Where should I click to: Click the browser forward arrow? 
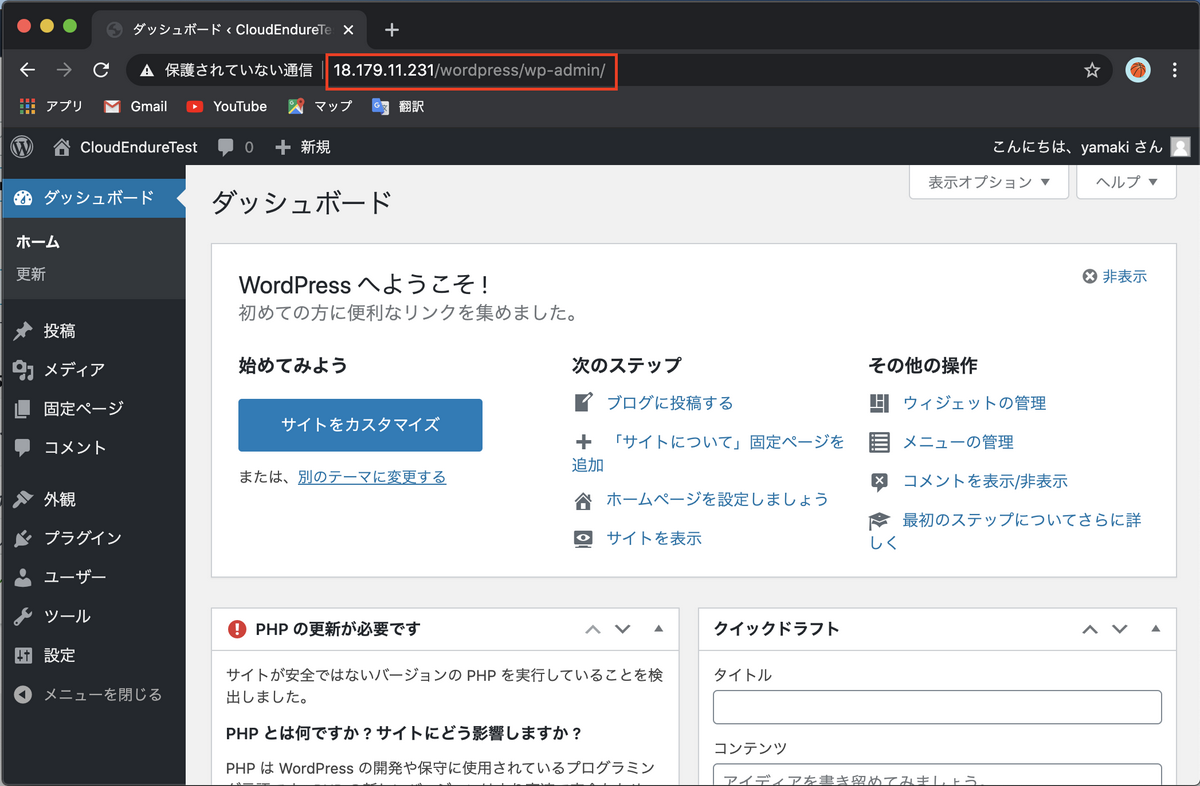[64, 70]
